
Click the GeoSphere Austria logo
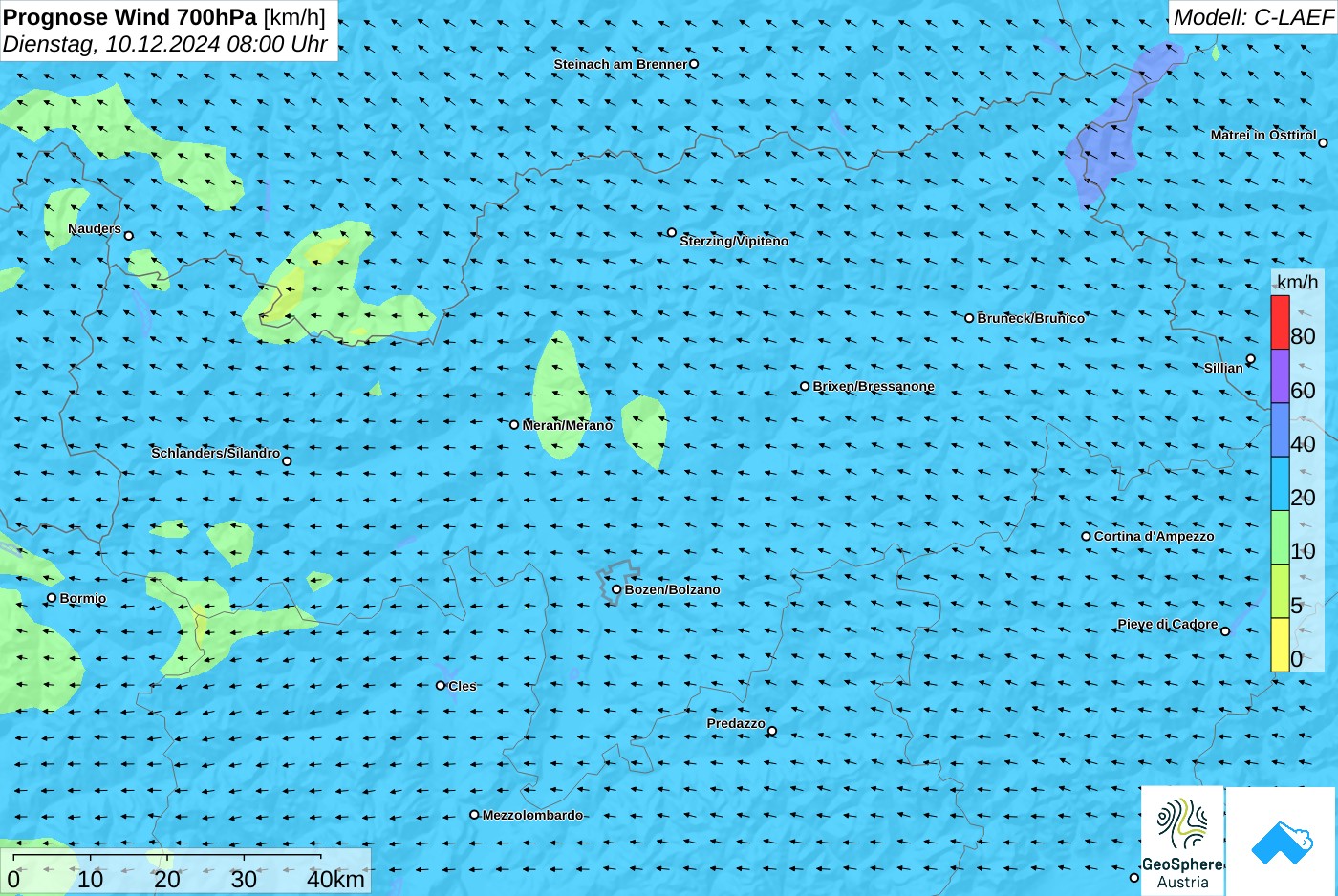pyautogui.click(x=1183, y=841)
